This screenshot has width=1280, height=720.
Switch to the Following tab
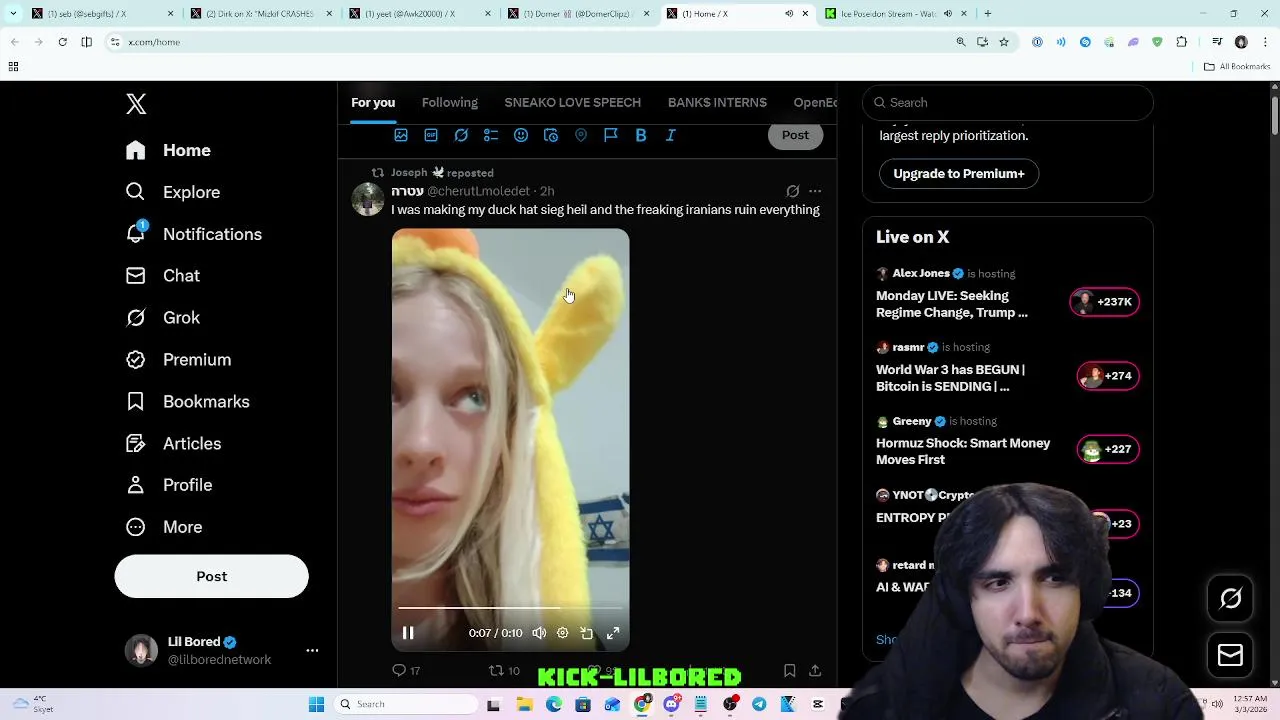click(450, 102)
